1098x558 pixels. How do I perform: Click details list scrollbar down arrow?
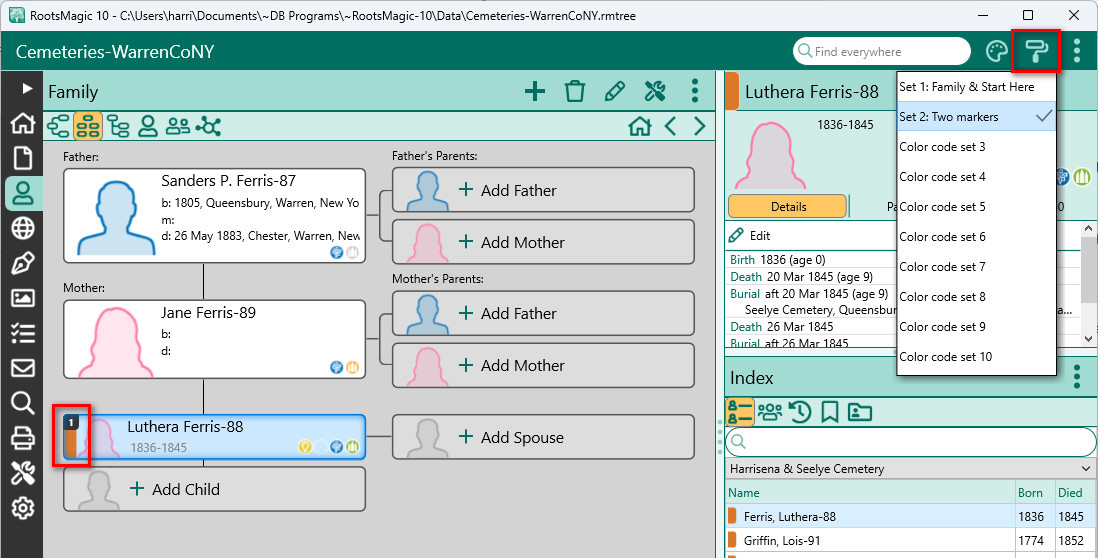pyautogui.click(x=1089, y=339)
